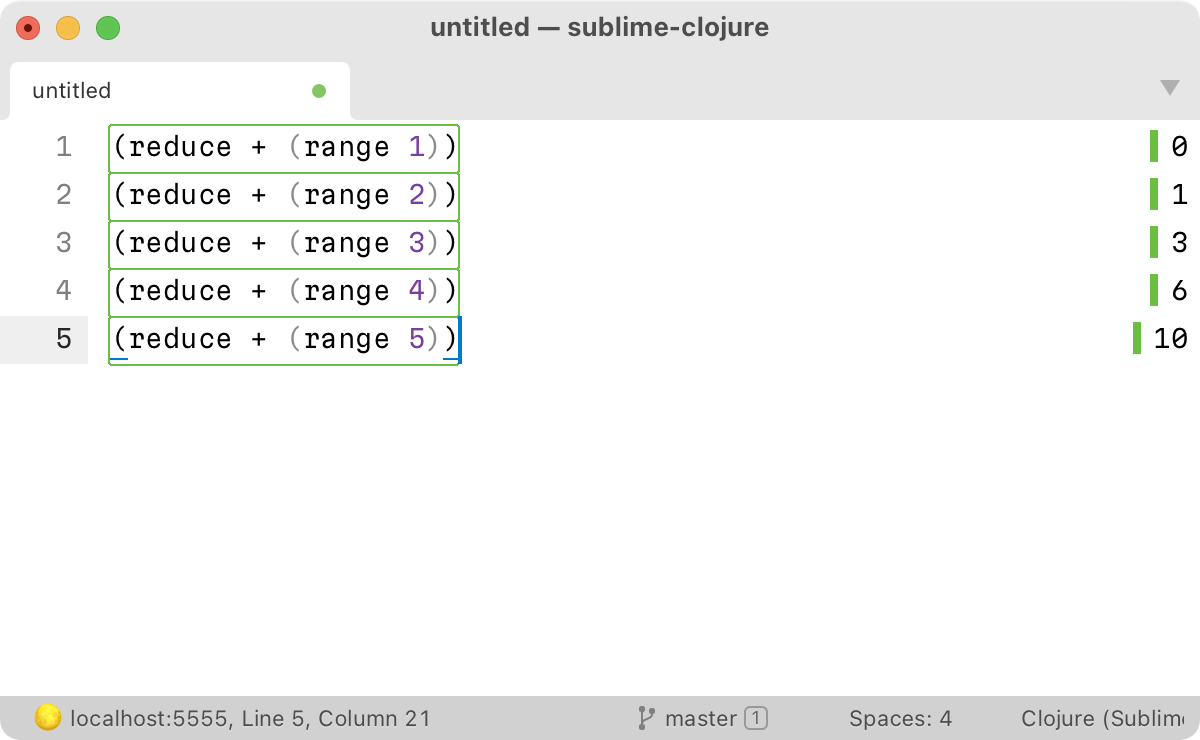Open the tab list dropdown arrow
This screenshot has height=740, width=1200.
tap(1169, 88)
